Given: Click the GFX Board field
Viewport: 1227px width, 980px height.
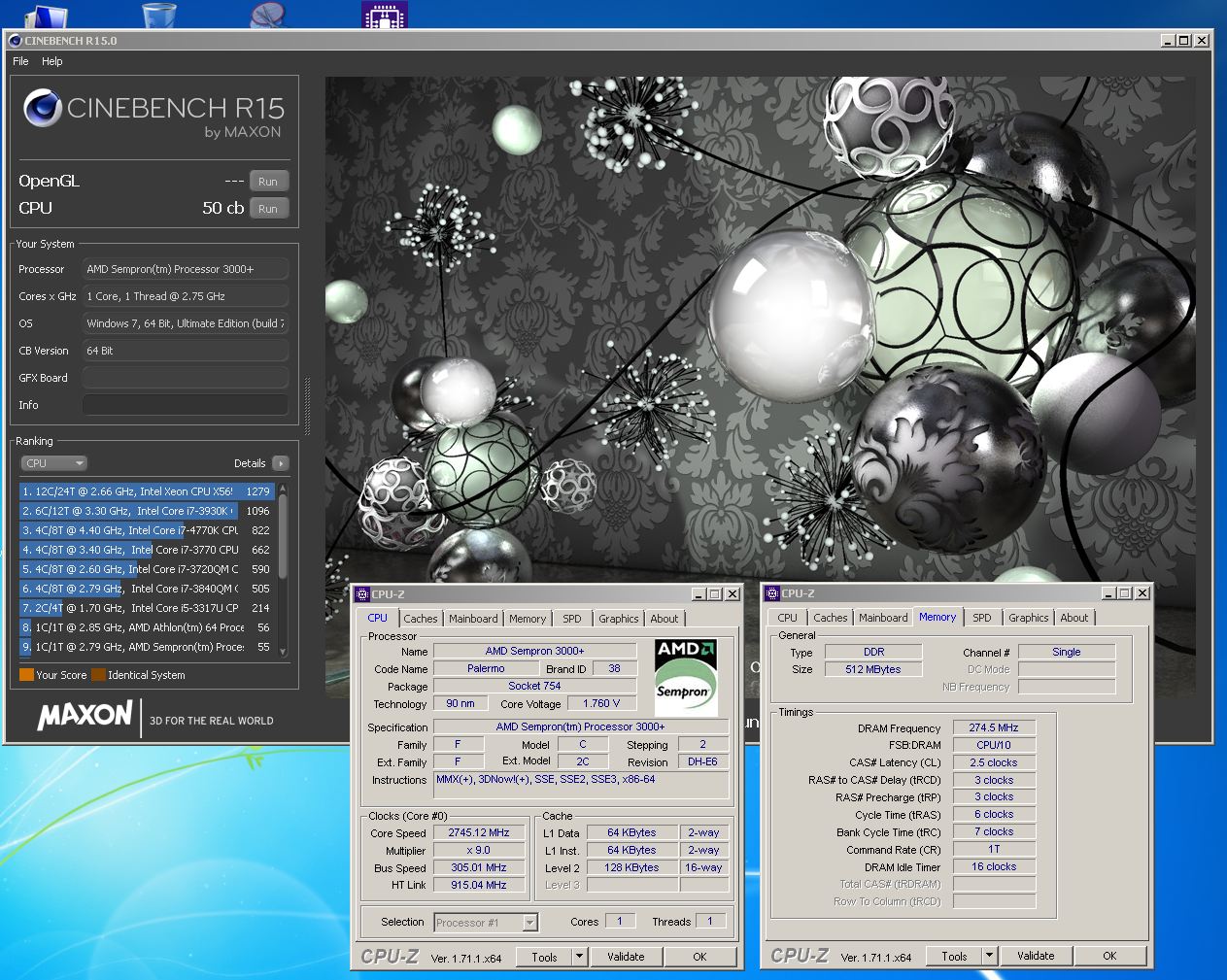Looking at the screenshot, I should [x=186, y=378].
